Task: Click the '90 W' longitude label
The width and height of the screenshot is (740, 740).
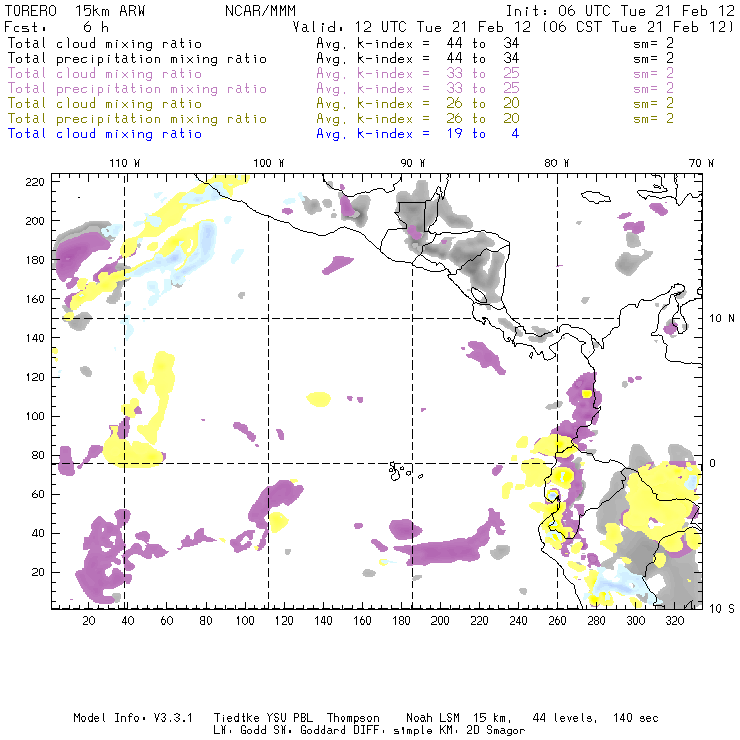Action: (413, 163)
